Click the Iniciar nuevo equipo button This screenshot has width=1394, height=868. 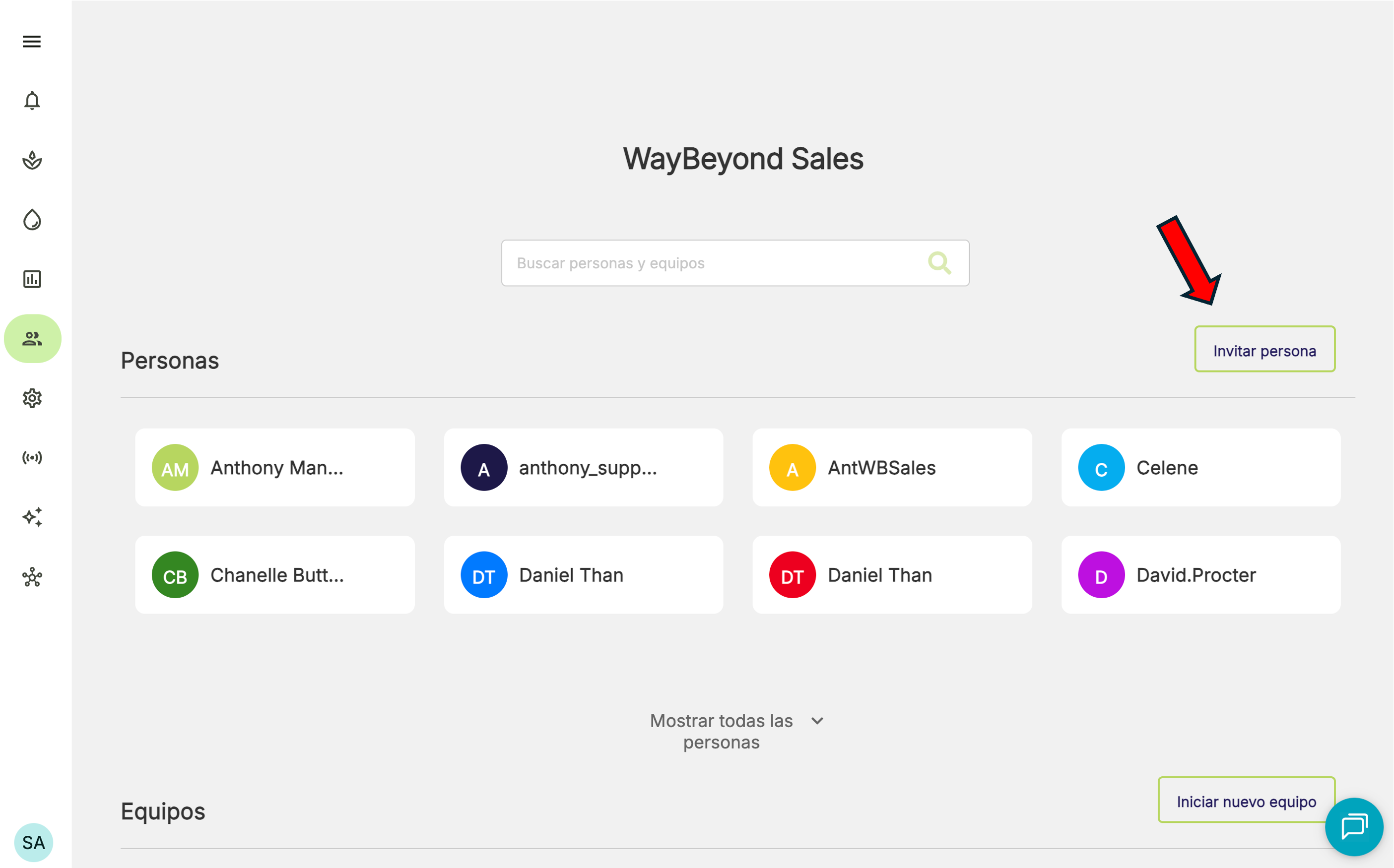tap(1247, 800)
